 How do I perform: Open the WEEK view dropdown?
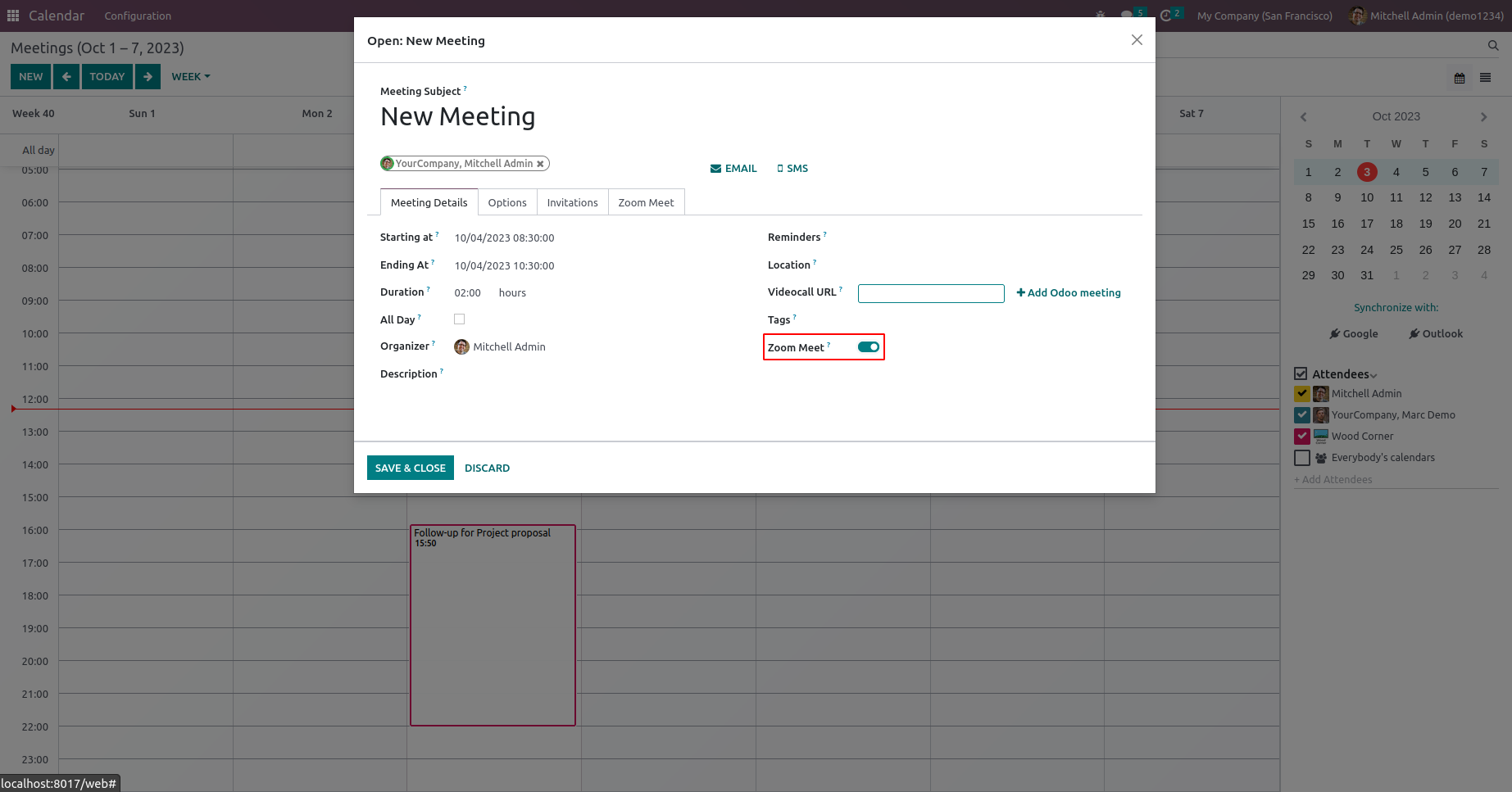(x=190, y=77)
